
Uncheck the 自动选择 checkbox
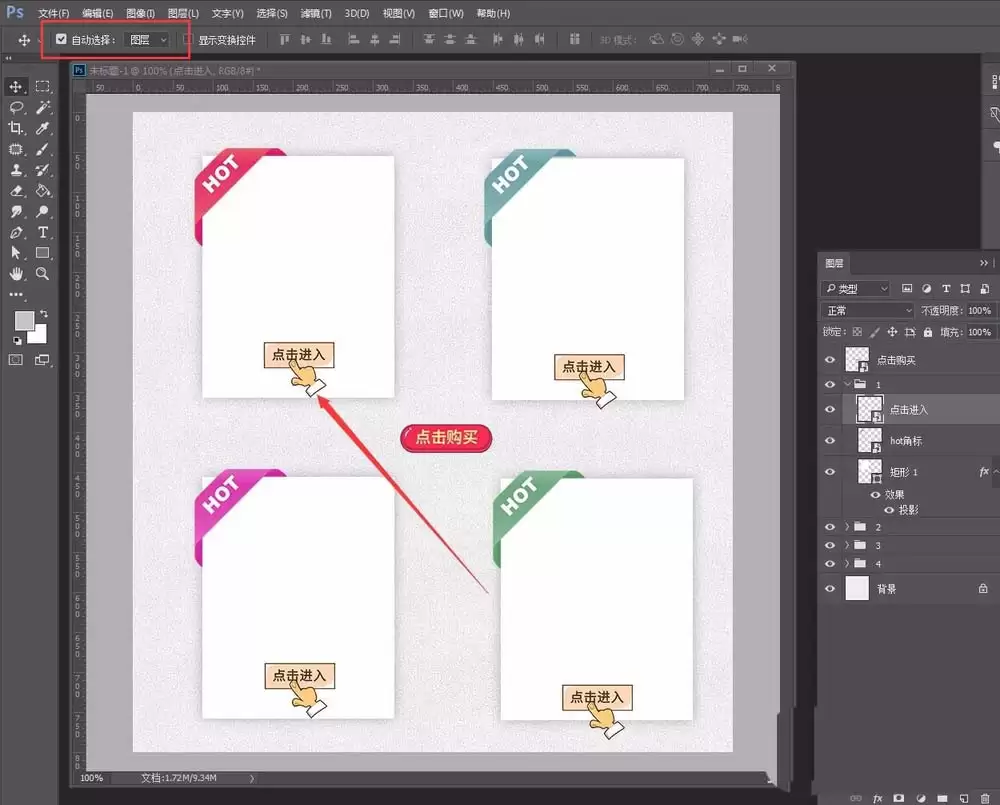61,39
